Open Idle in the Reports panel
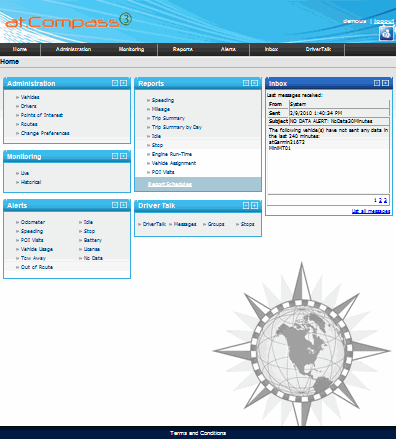Viewport: 396px width, 440px height. 156,136
